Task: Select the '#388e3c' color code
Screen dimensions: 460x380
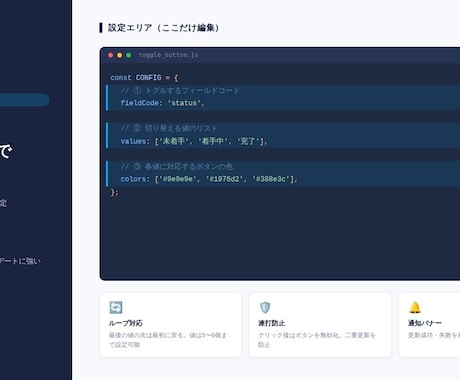Action: [271, 179]
